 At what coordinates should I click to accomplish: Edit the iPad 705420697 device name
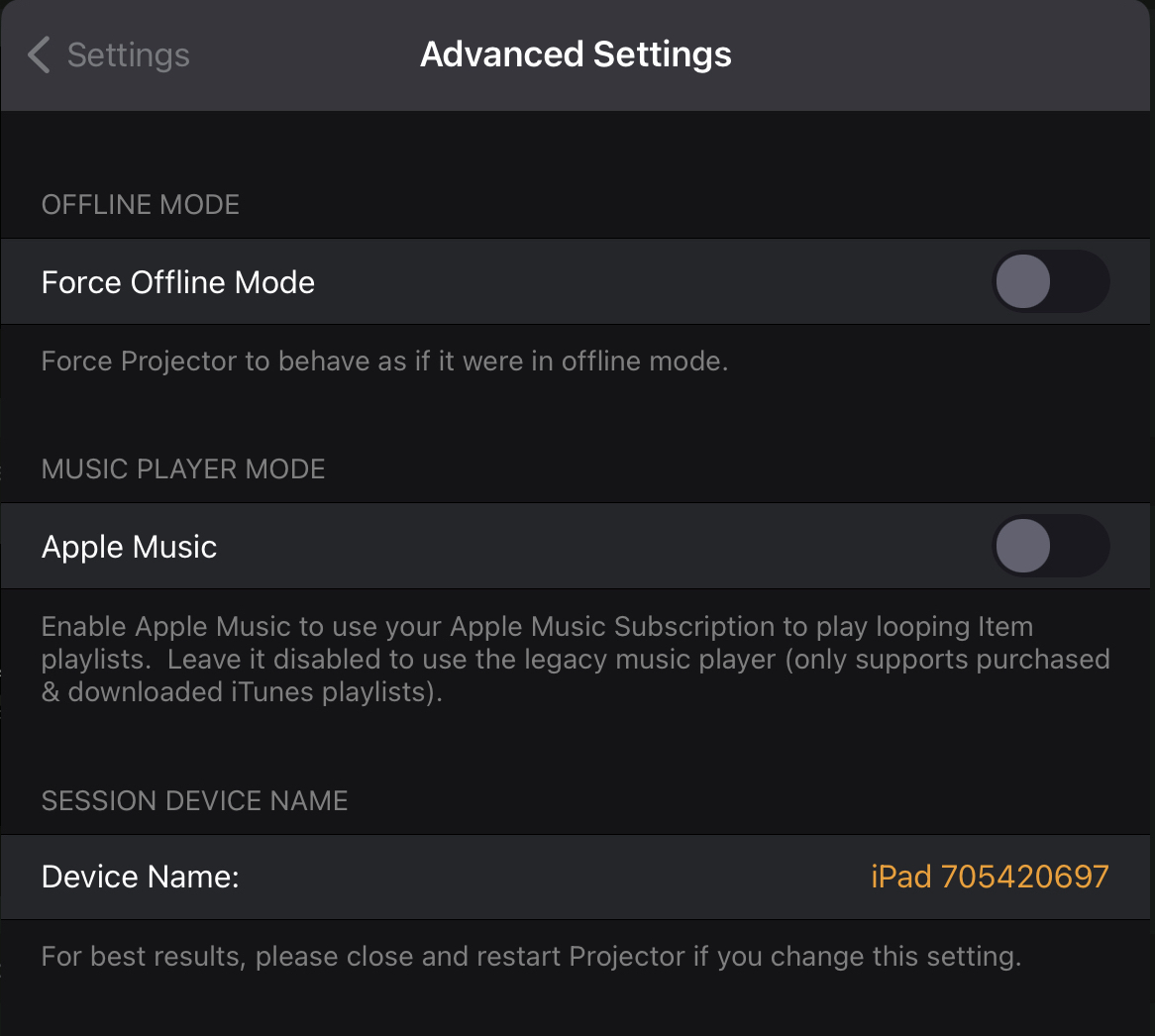click(990, 877)
